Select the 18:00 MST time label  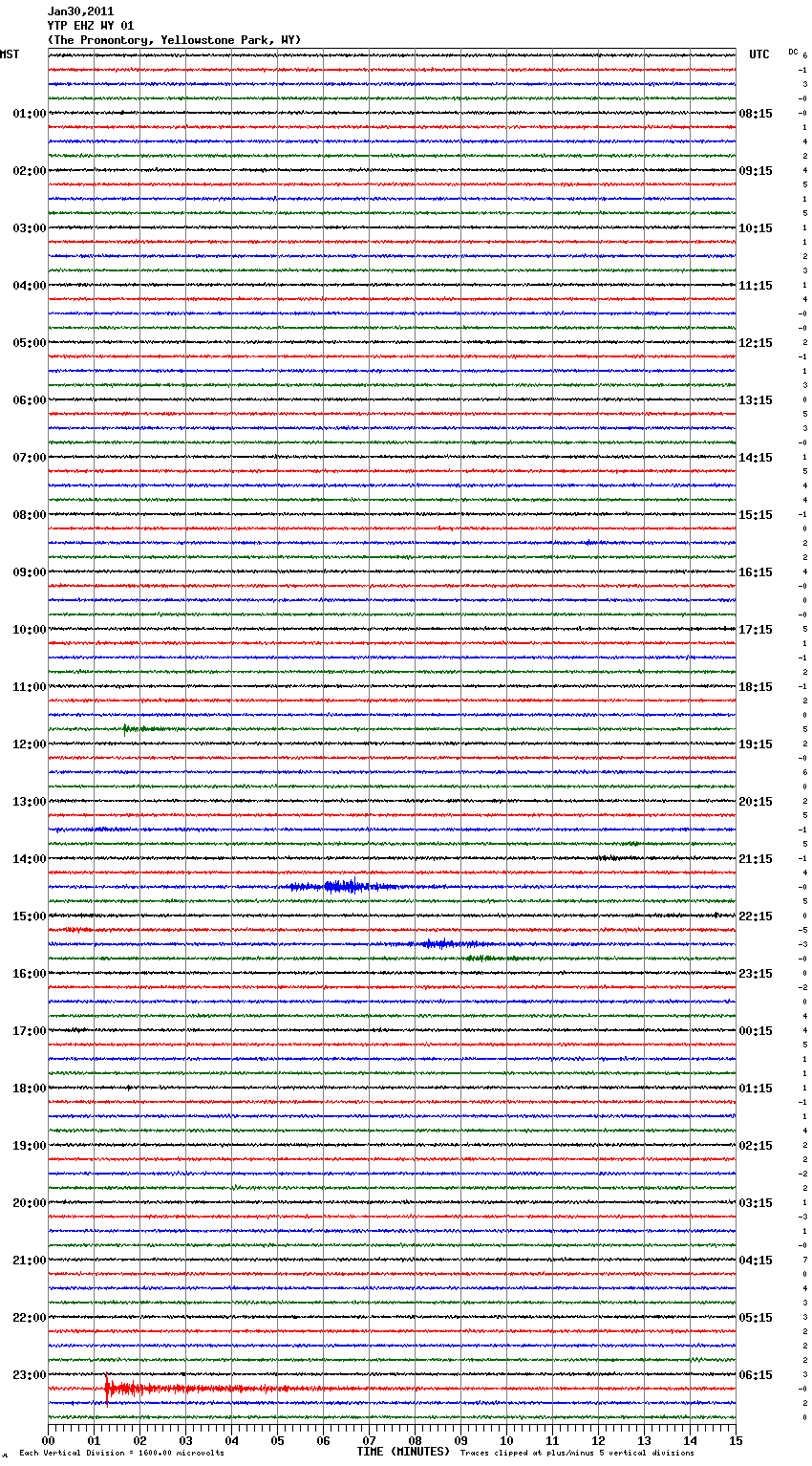29,1089
